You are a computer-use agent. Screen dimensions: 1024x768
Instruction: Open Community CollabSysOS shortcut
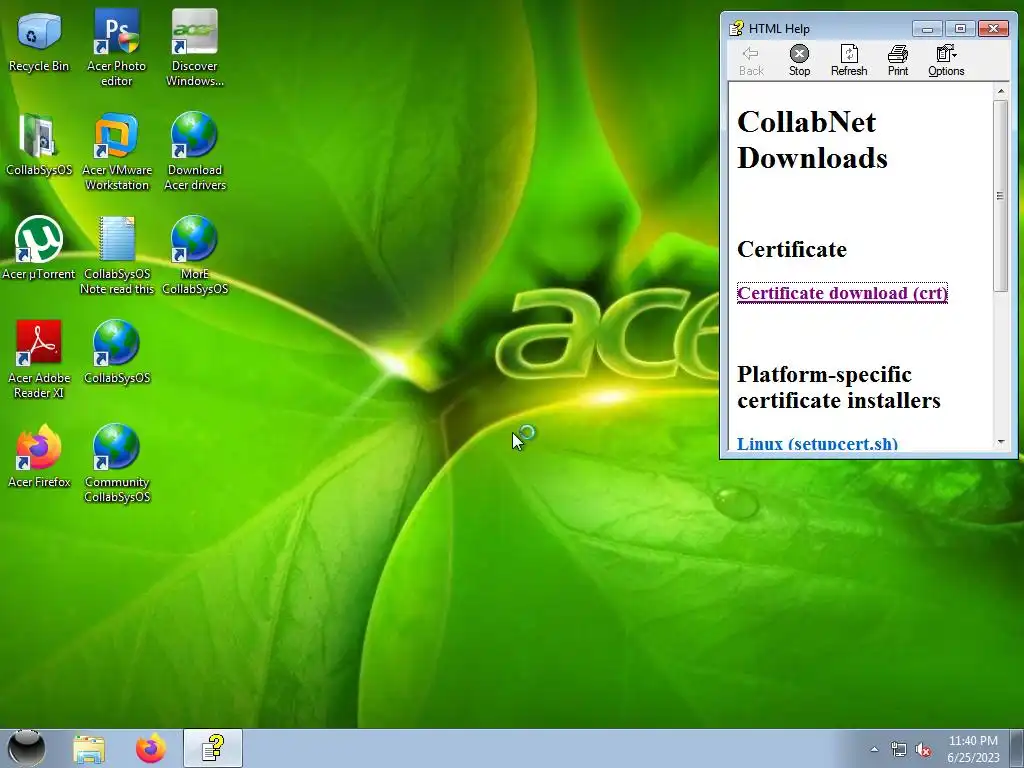pyautogui.click(x=116, y=464)
